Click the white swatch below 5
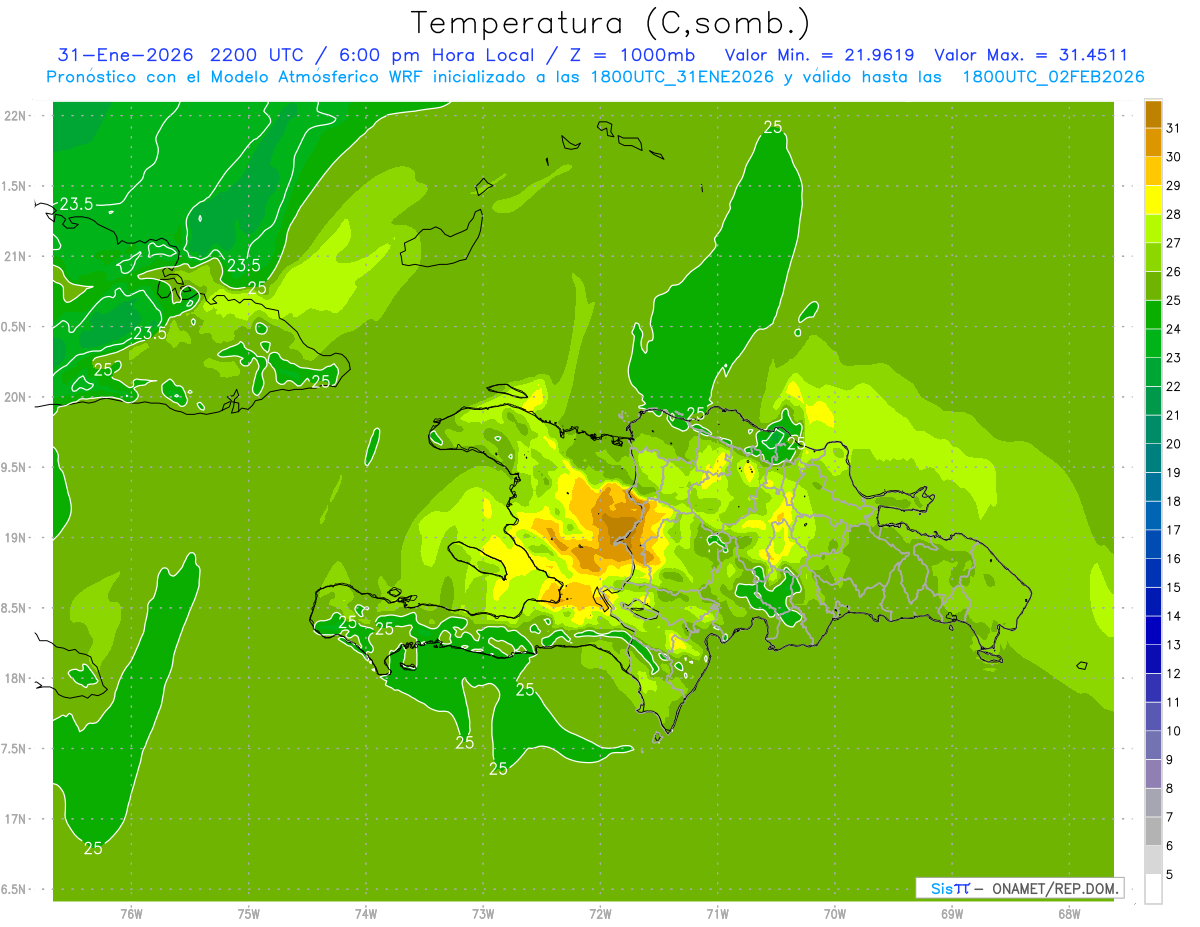This screenshot has width=1200, height=927. pyautogui.click(x=1153, y=888)
